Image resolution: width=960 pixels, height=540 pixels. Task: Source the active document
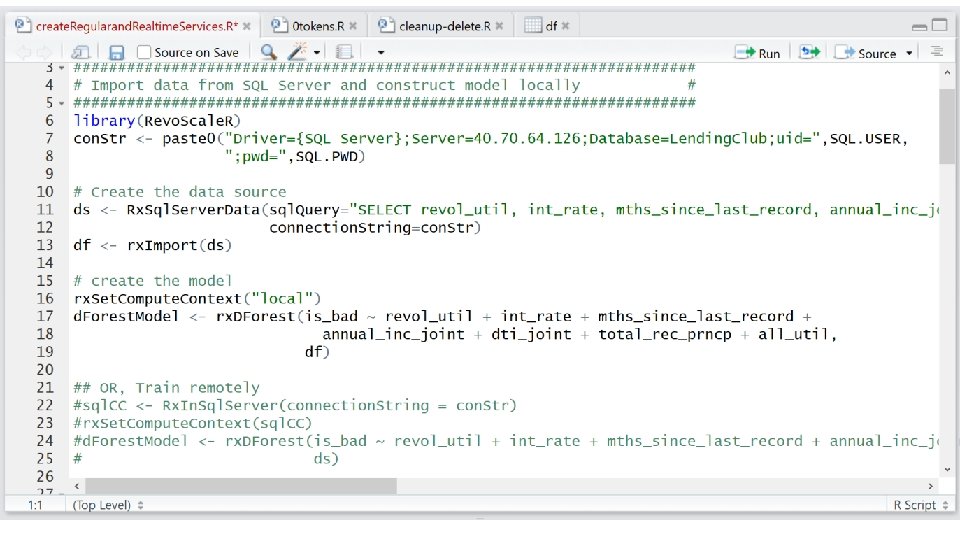click(x=864, y=53)
